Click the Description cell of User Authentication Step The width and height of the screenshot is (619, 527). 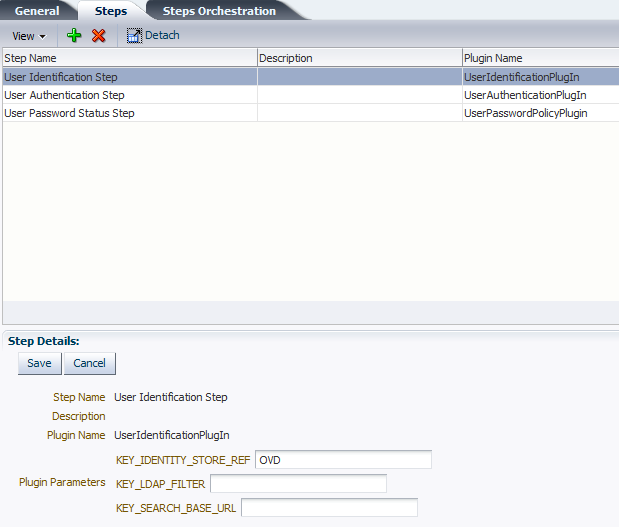tap(360, 95)
